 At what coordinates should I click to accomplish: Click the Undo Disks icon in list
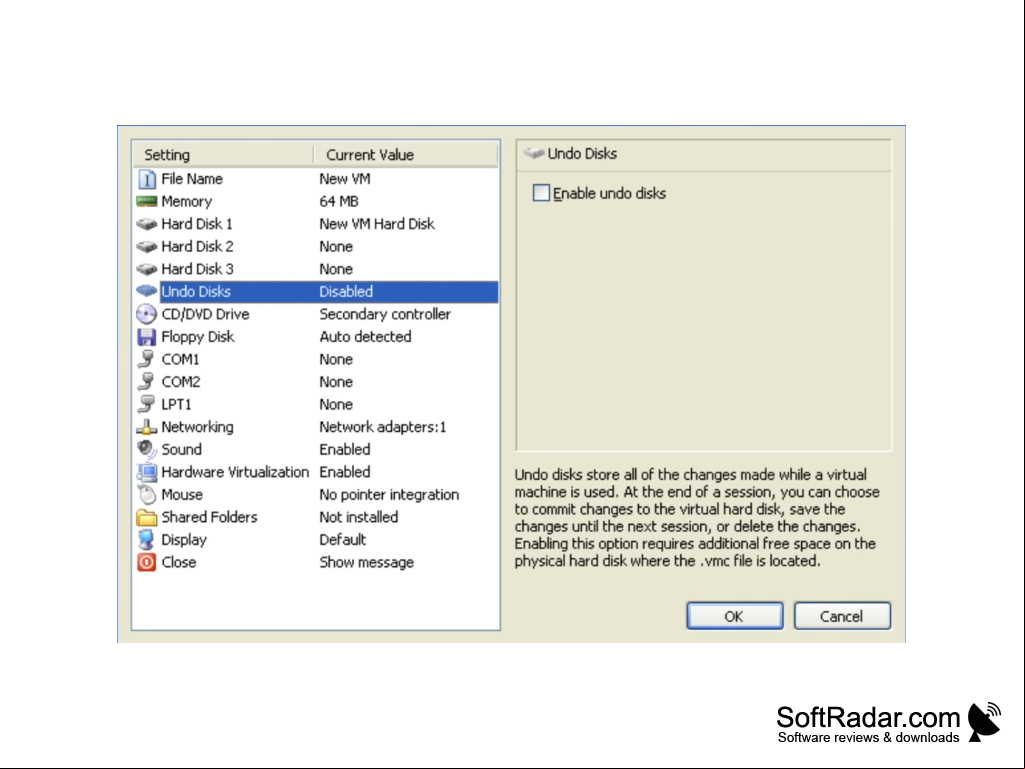coord(146,292)
